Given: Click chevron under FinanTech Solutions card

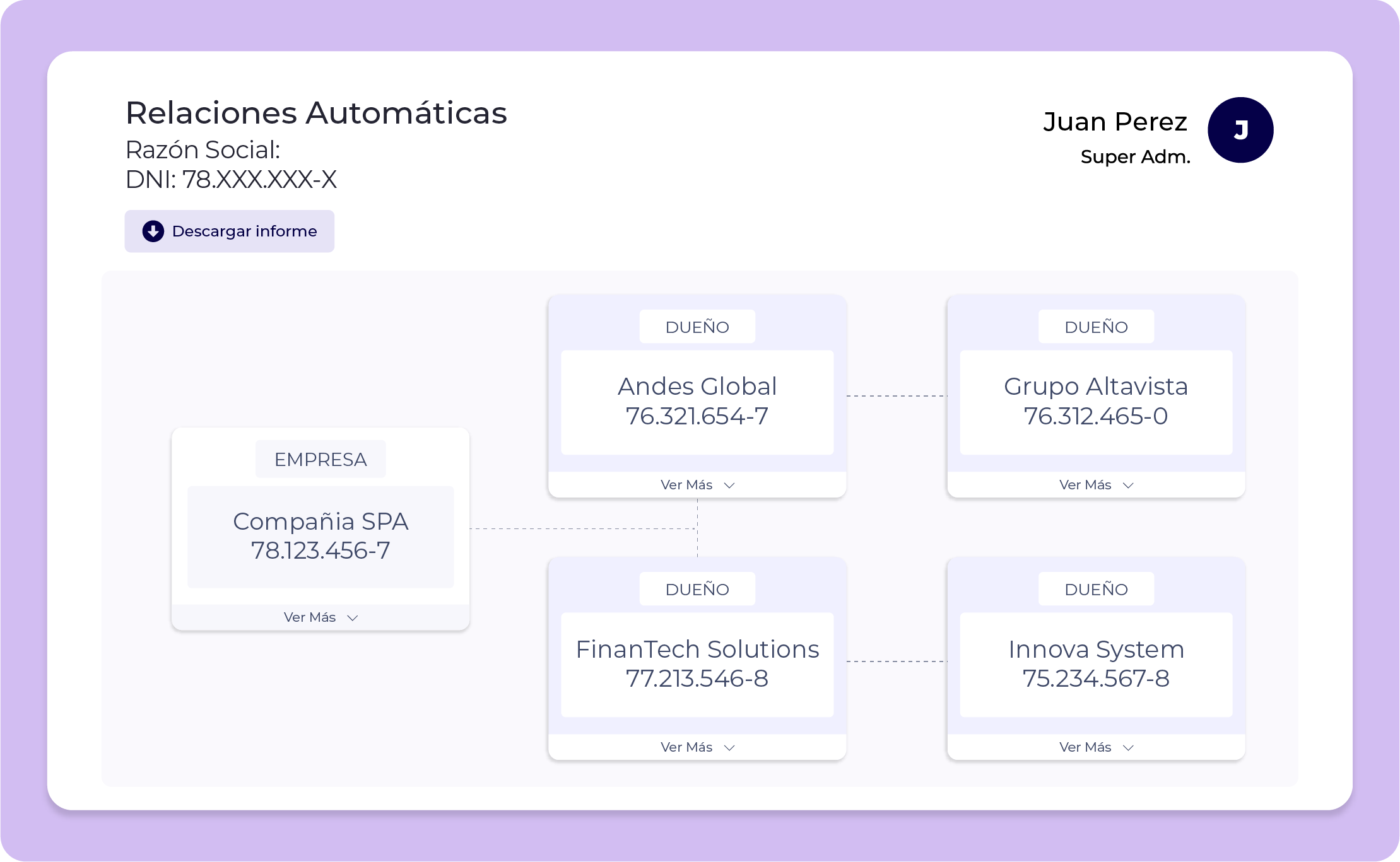Looking at the screenshot, I should pos(729,748).
